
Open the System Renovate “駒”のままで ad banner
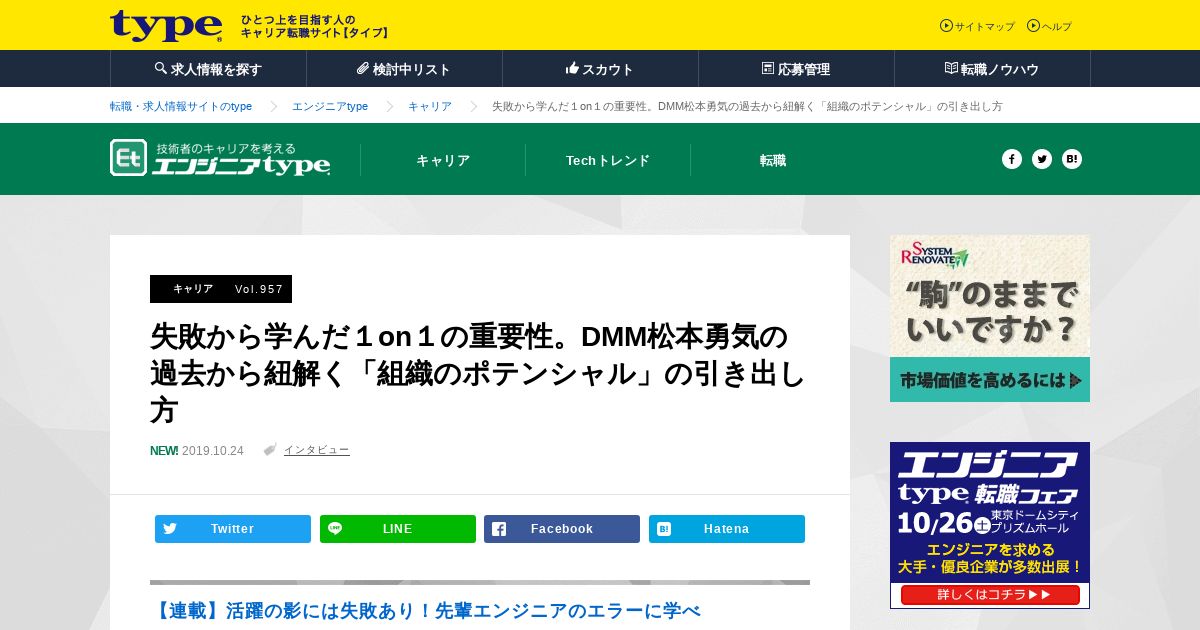point(990,318)
